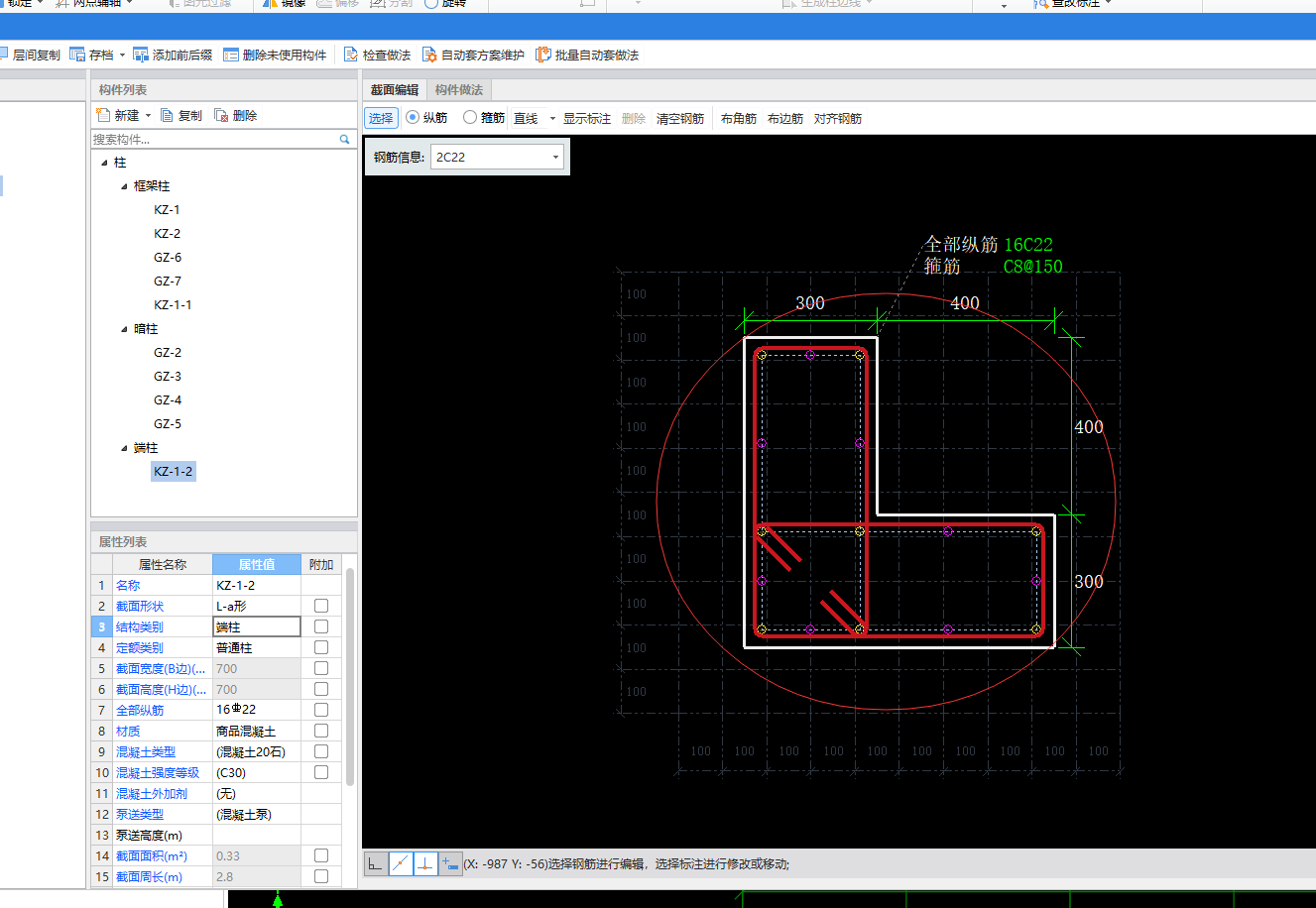Toggle the perpendicular snap icon in status bar
The height and width of the screenshot is (908, 1316).
coord(424,864)
